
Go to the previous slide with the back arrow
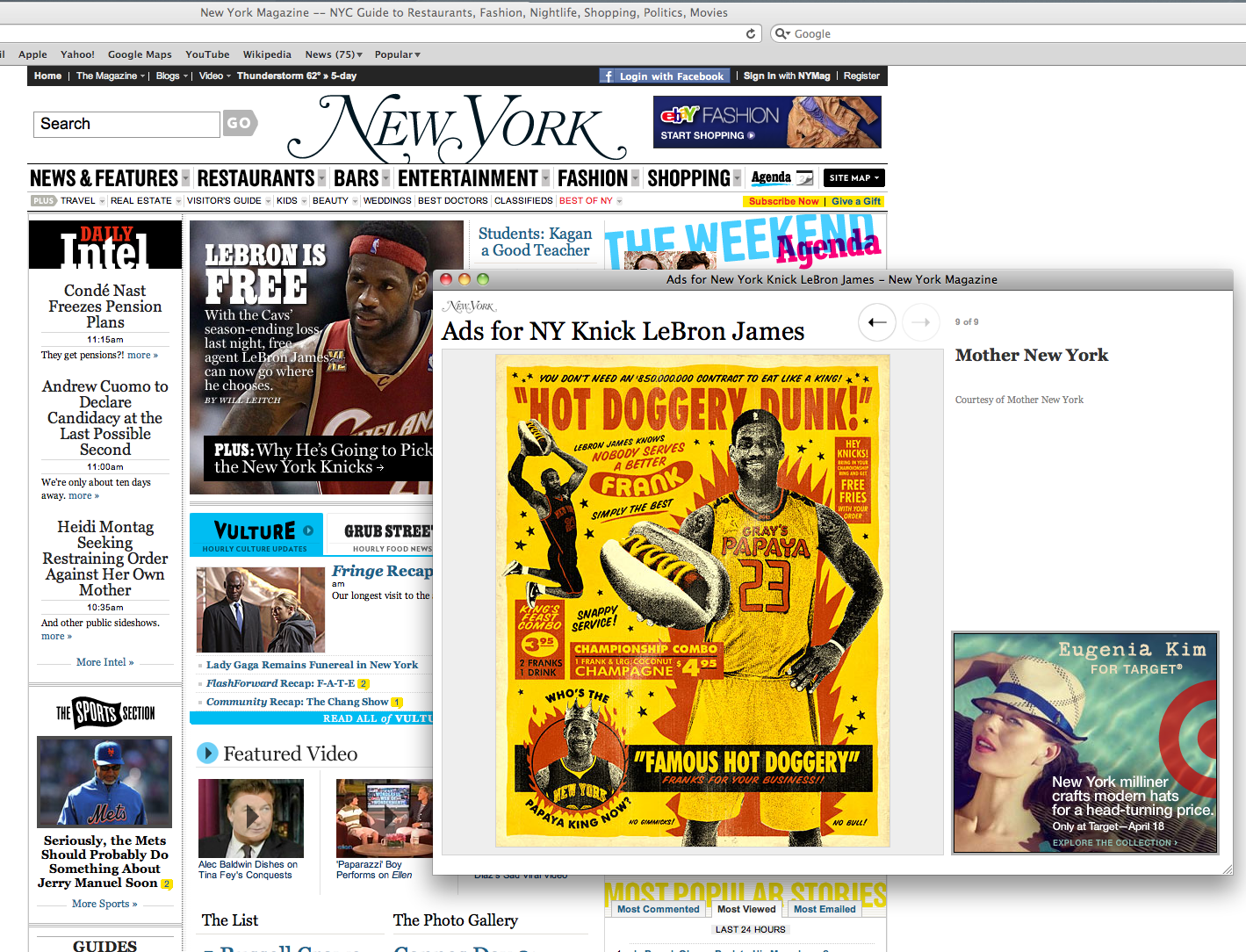click(x=876, y=322)
